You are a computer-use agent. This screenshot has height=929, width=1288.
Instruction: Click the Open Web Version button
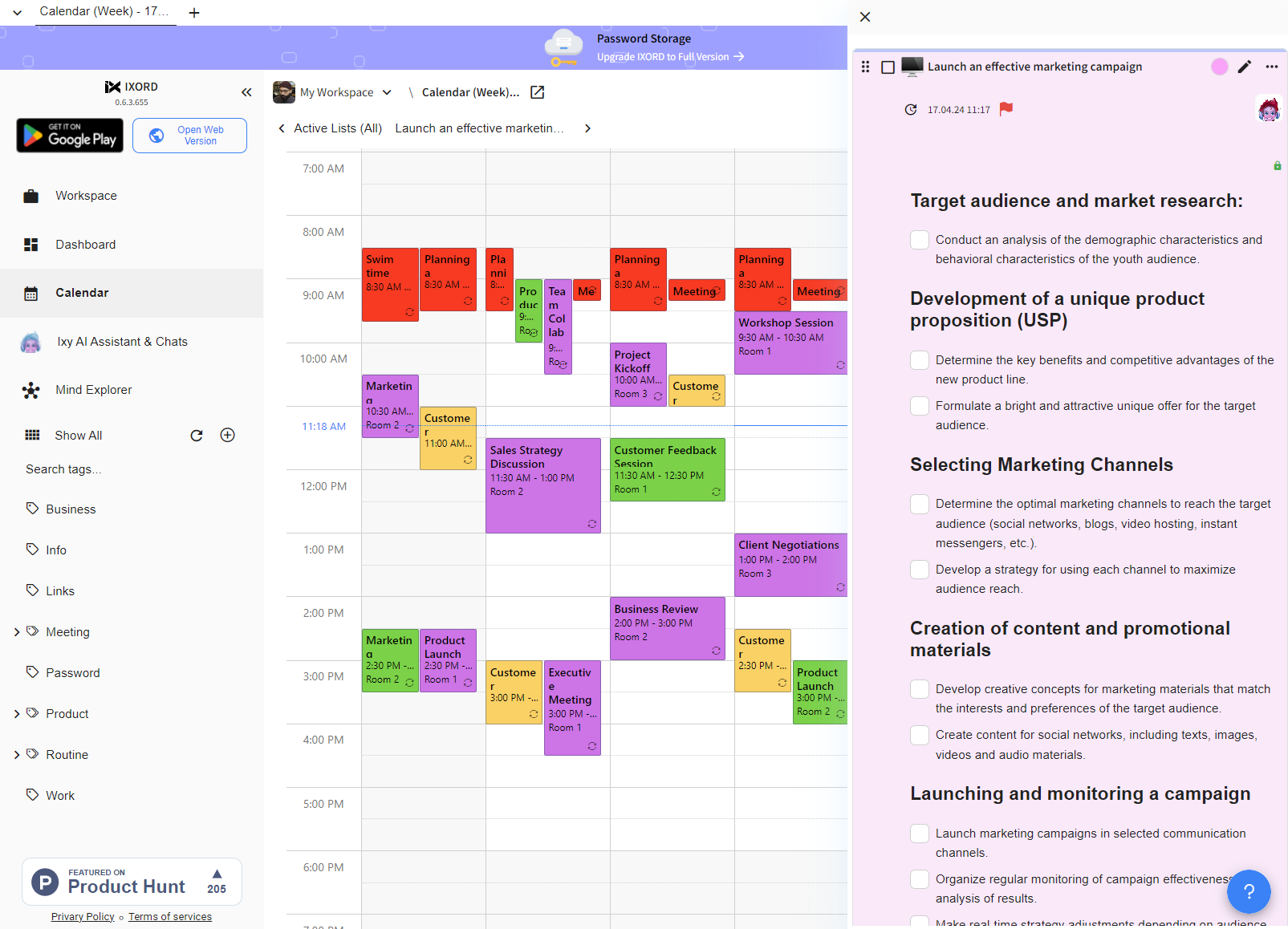coord(189,136)
